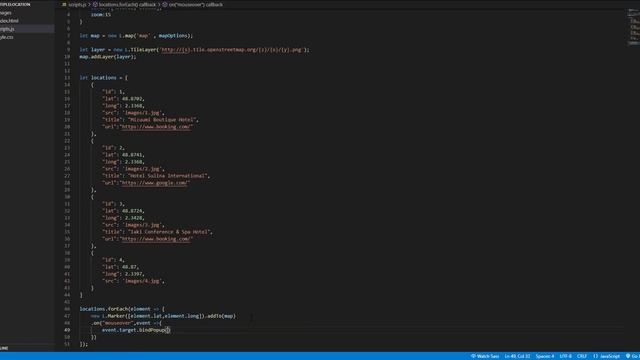The width and height of the screenshot is (640, 360).
Task: Click "Iaki Conference & Spa Hotel" string
Action: (x=170, y=232)
